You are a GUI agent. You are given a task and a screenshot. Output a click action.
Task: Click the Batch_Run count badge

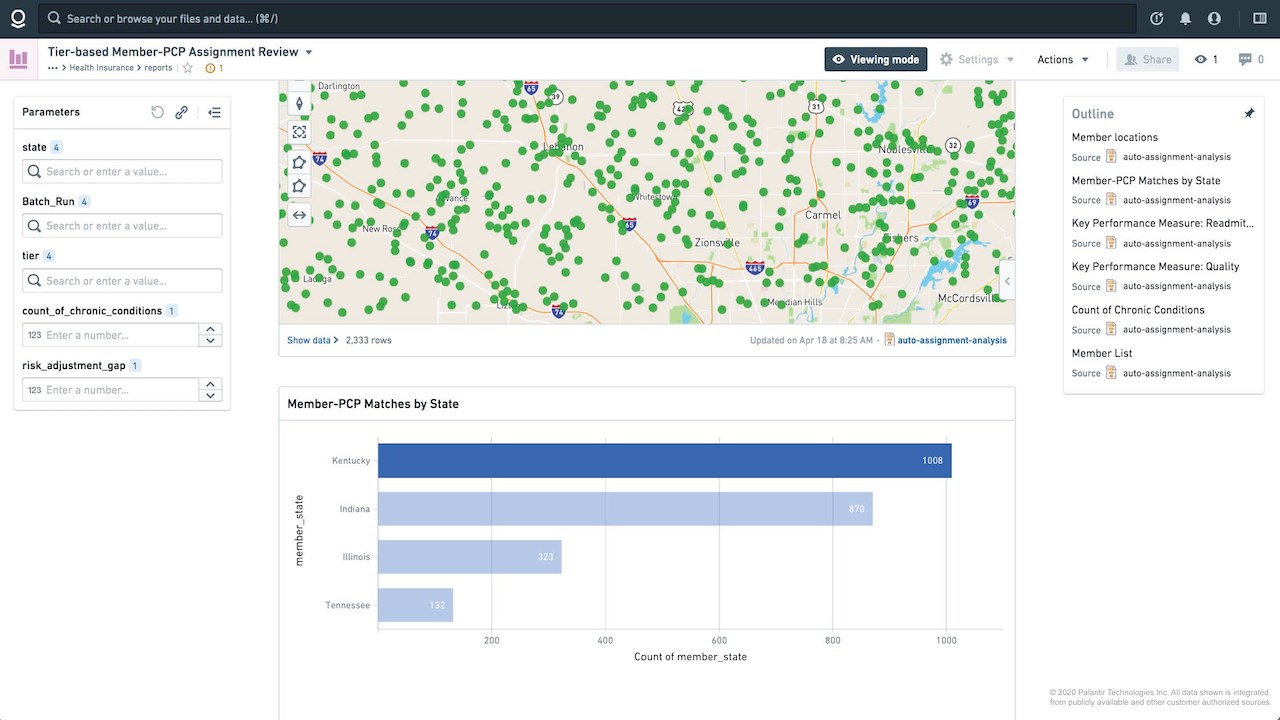[84, 202]
